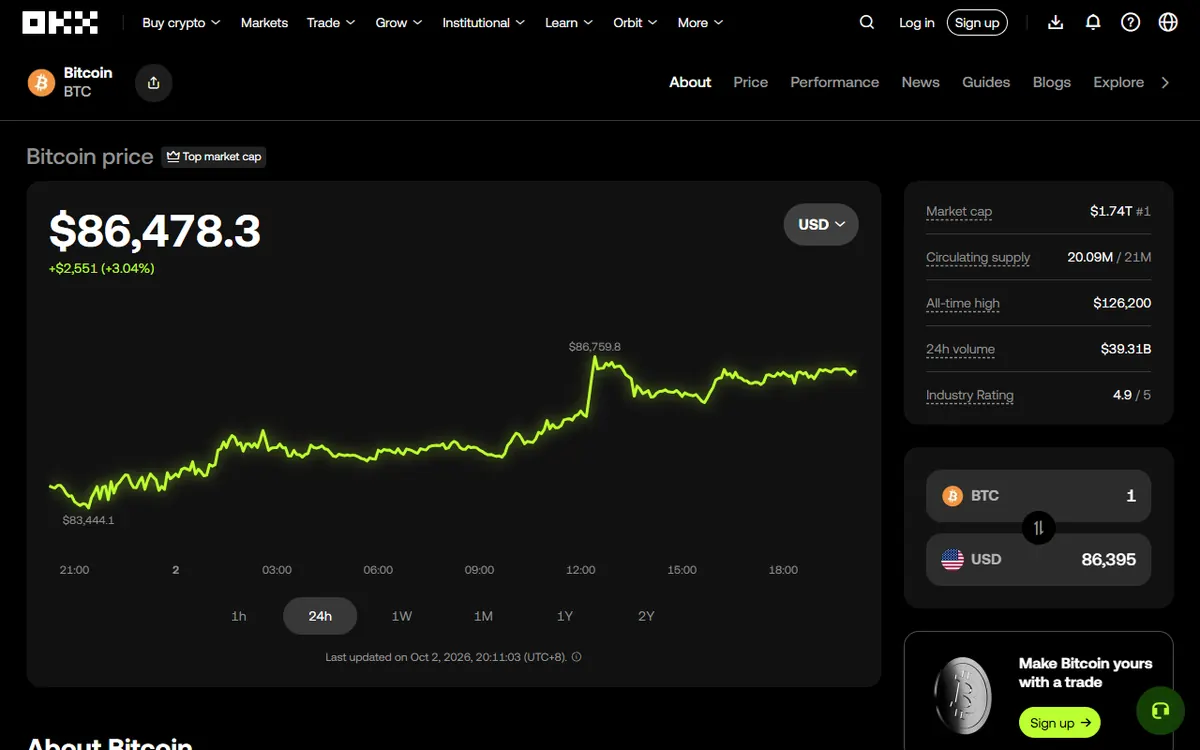Click the OKX logo
1200x750 pixels.
(x=60, y=22)
